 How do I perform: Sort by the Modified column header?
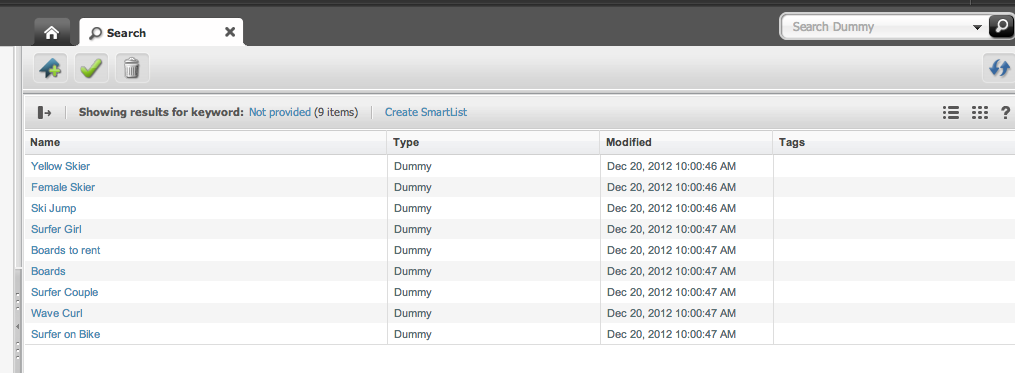(687, 142)
